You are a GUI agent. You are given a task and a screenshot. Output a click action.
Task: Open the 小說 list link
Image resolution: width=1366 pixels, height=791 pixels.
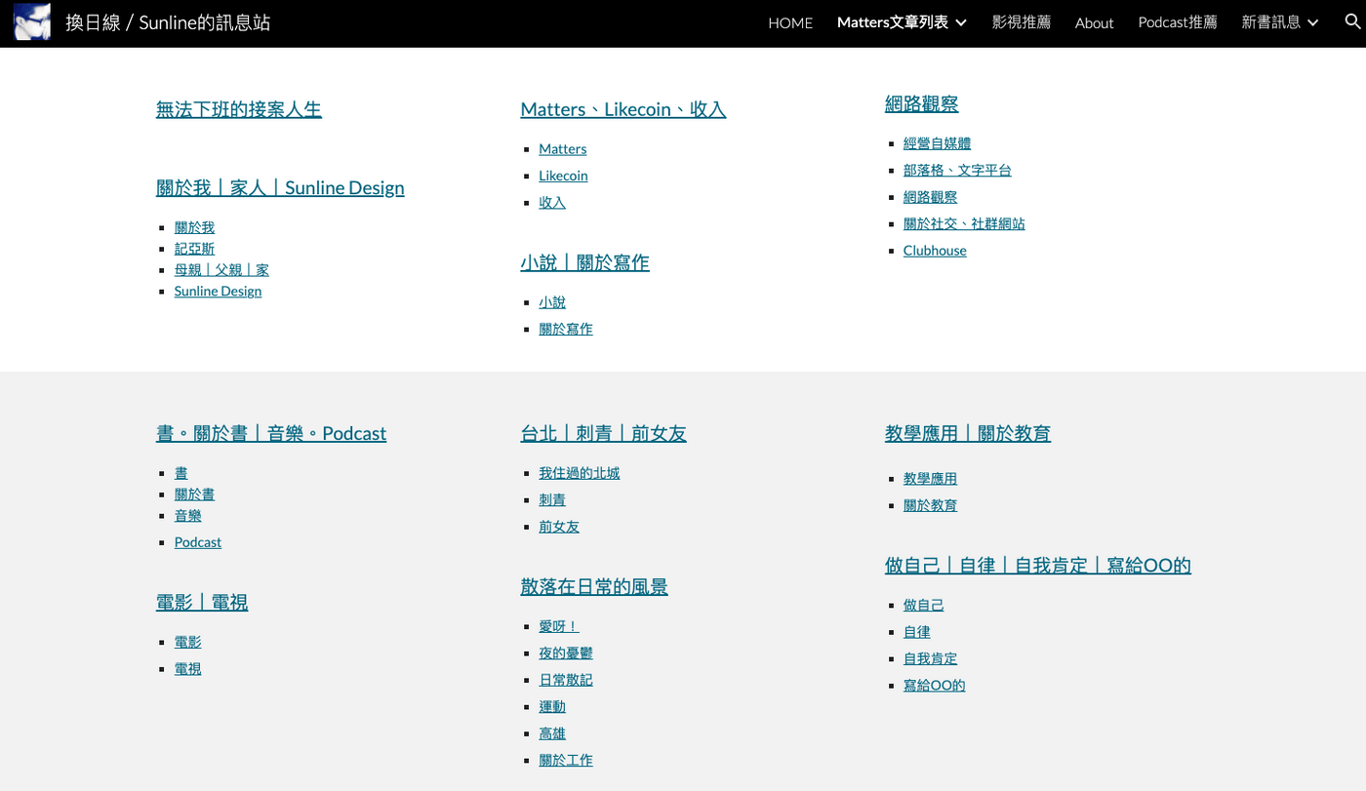click(x=552, y=302)
